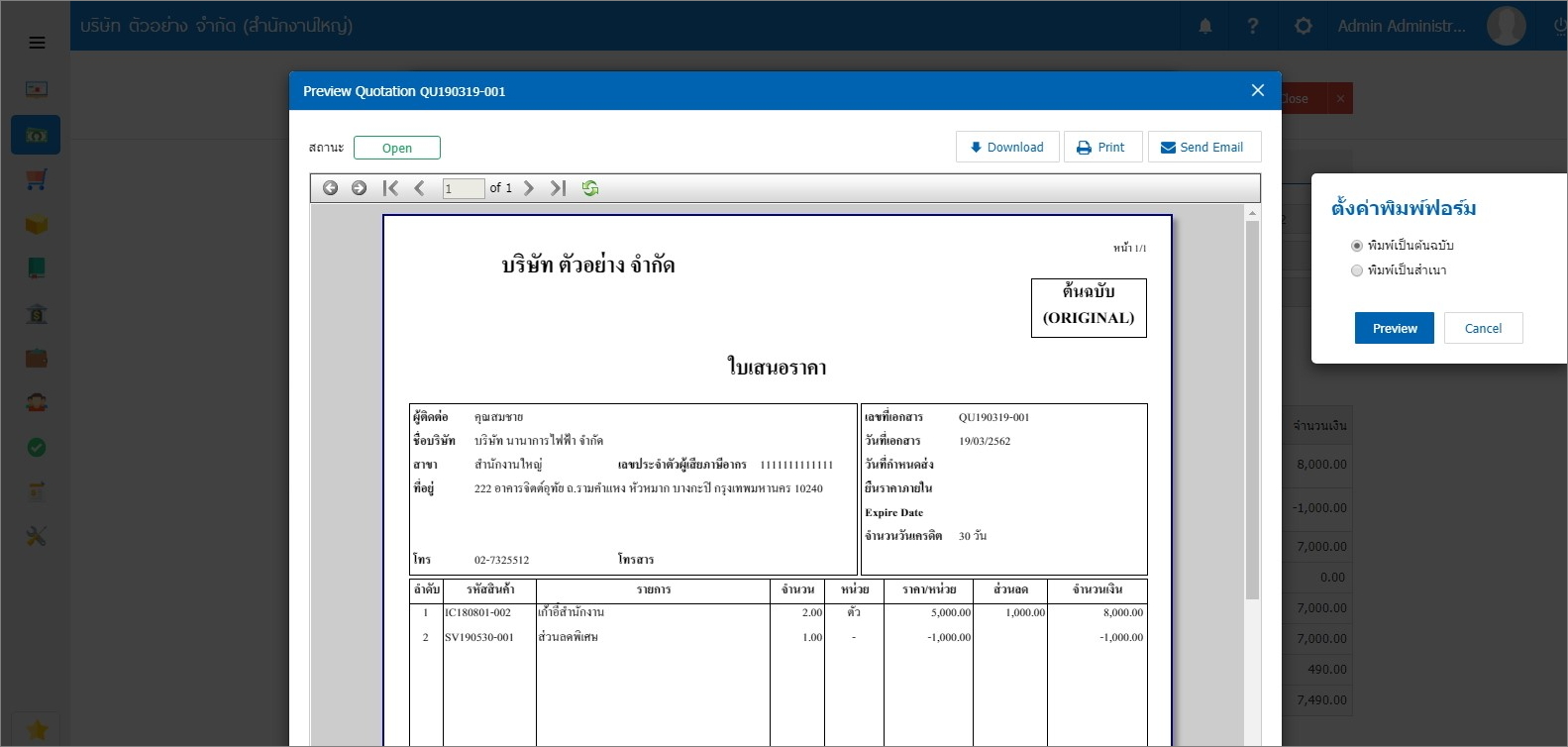Go to previous page of report
This screenshot has height=747, width=1568.
419,188
